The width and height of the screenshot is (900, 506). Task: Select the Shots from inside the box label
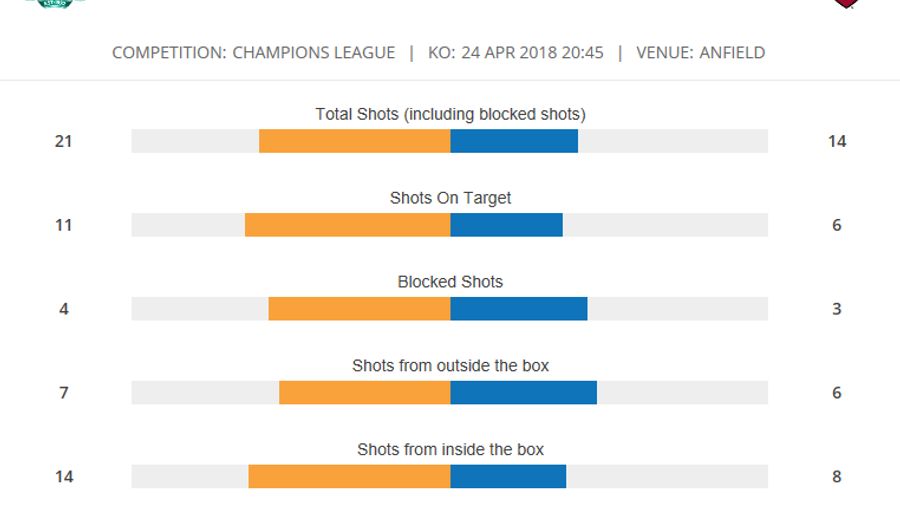(450, 450)
